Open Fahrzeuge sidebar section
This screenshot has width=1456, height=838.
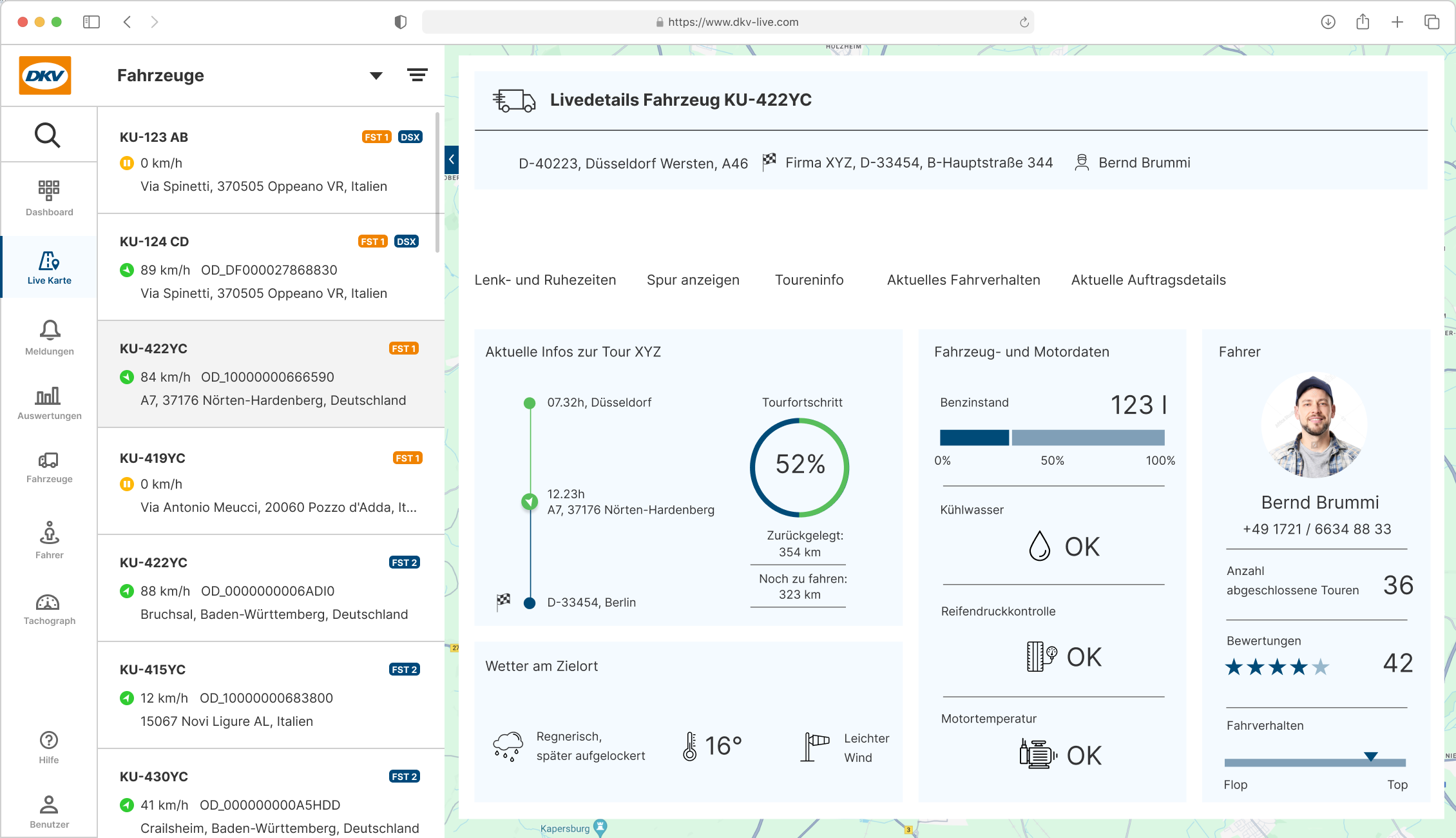click(50, 468)
